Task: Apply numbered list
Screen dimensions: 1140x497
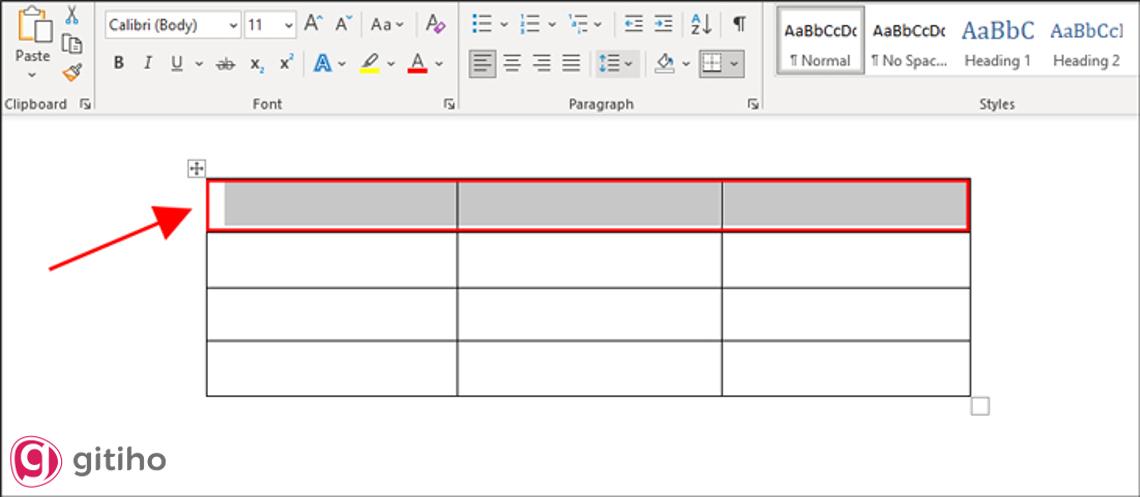Action: point(530,24)
